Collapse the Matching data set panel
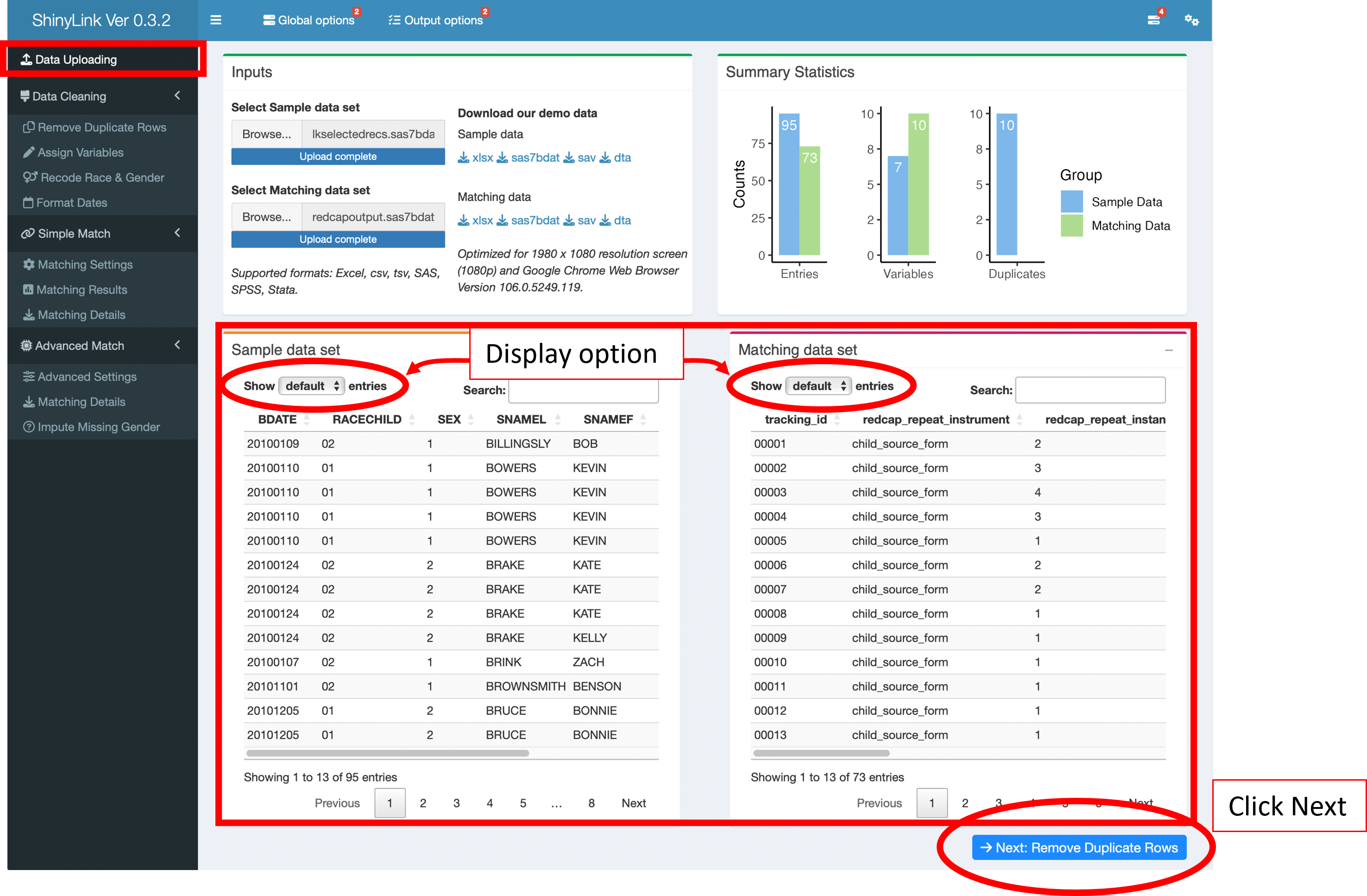The image size is (1367, 896). pos(1169,350)
